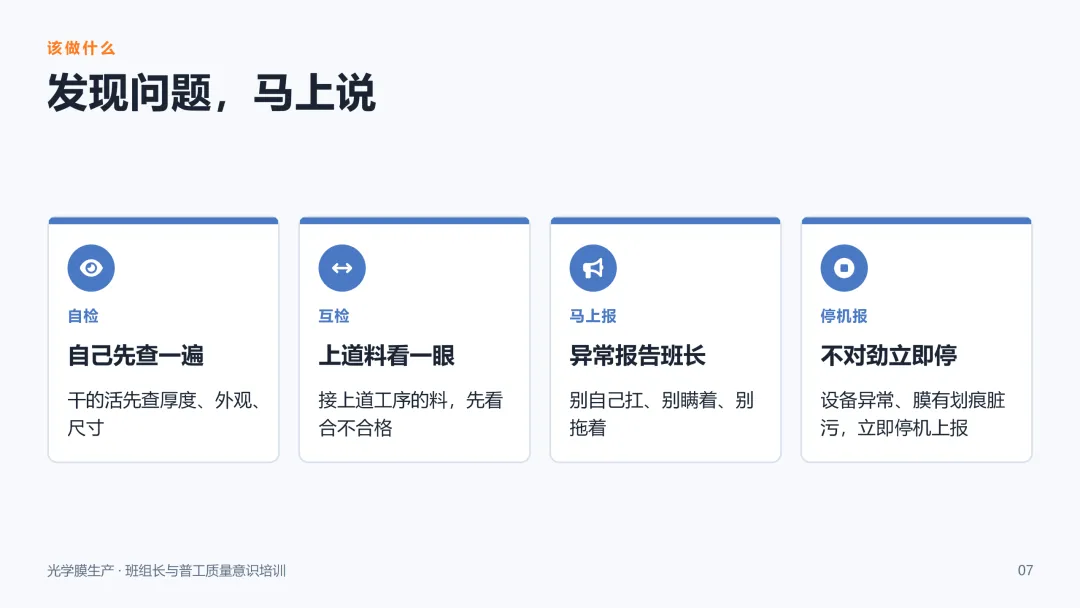Click the megaphone icon on the 马上报 card
The height and width of the screenshot is (608, 1080).
[x=593, y=268]
